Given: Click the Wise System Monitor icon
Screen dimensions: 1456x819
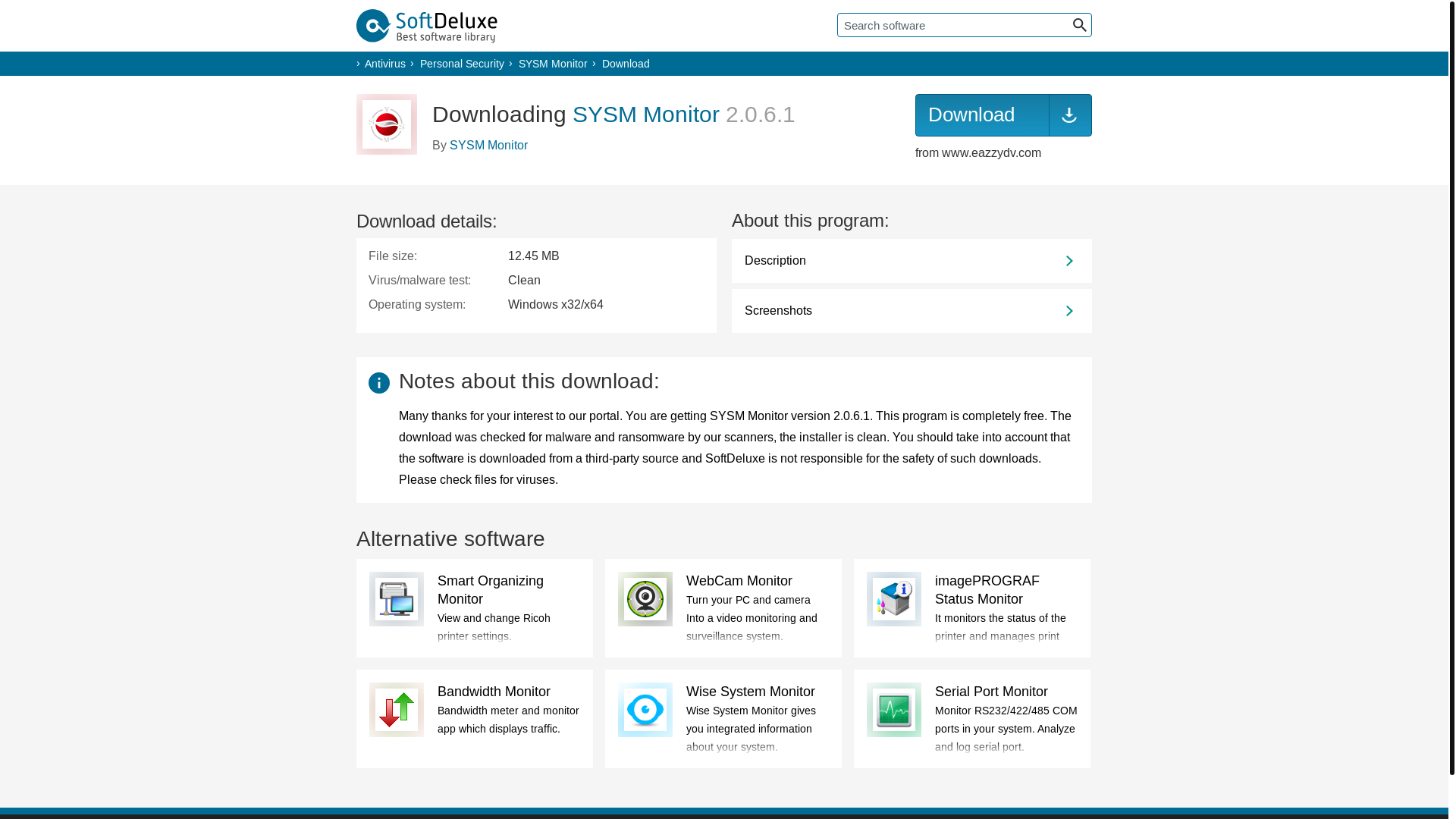Looking at the screenshot, I should 645,710.
